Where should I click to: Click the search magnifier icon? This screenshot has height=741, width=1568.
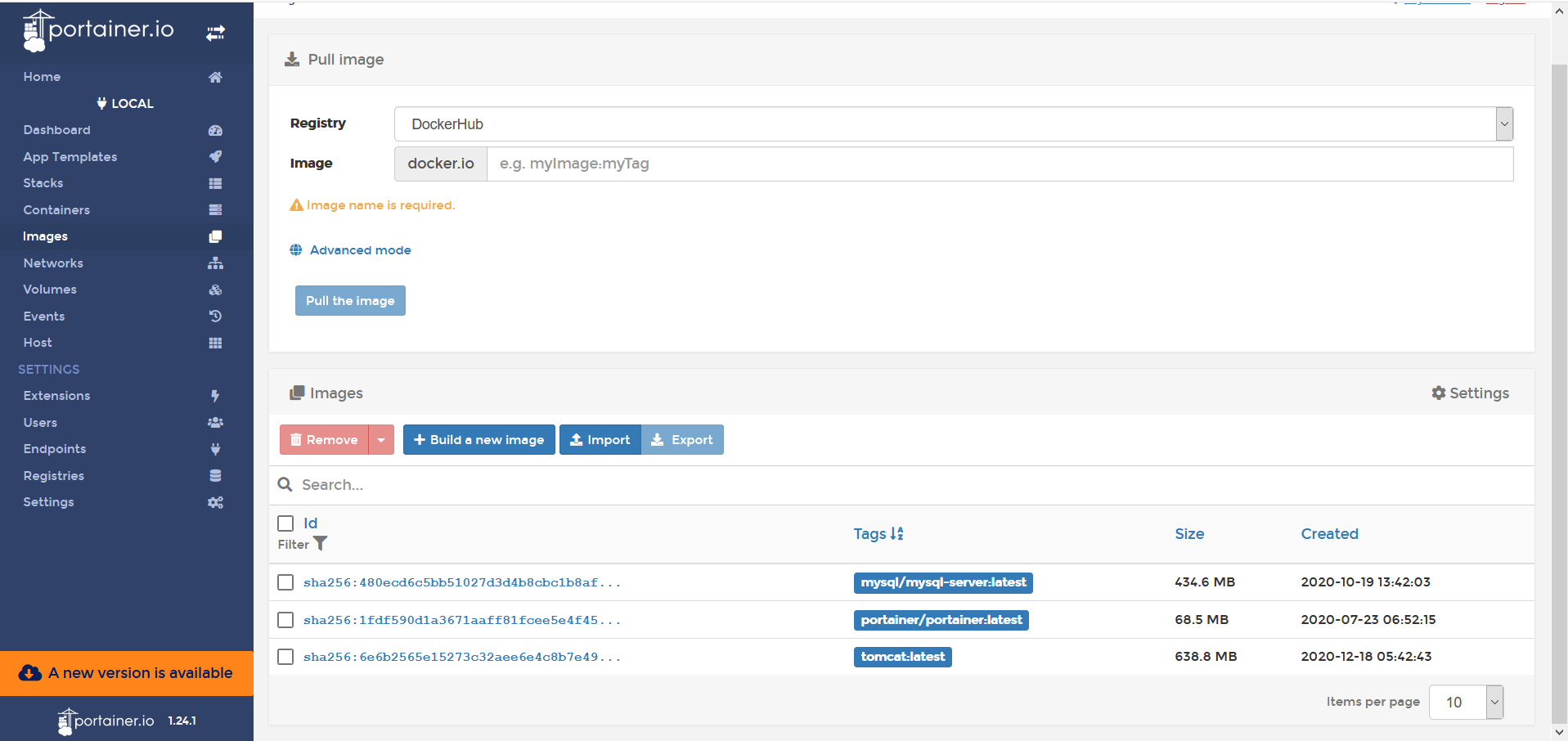click(285, 484)
